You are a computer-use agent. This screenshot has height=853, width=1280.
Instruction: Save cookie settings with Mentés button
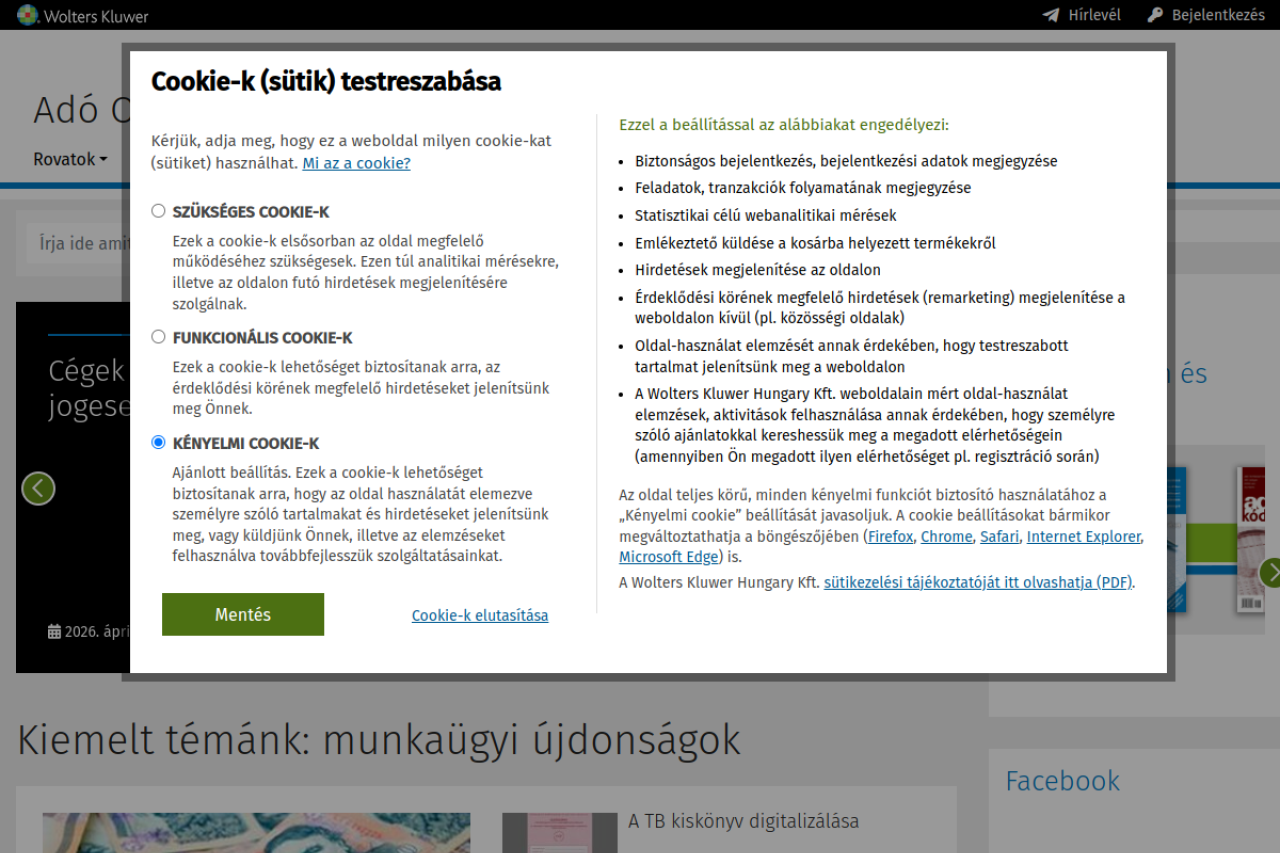point(243,614)
